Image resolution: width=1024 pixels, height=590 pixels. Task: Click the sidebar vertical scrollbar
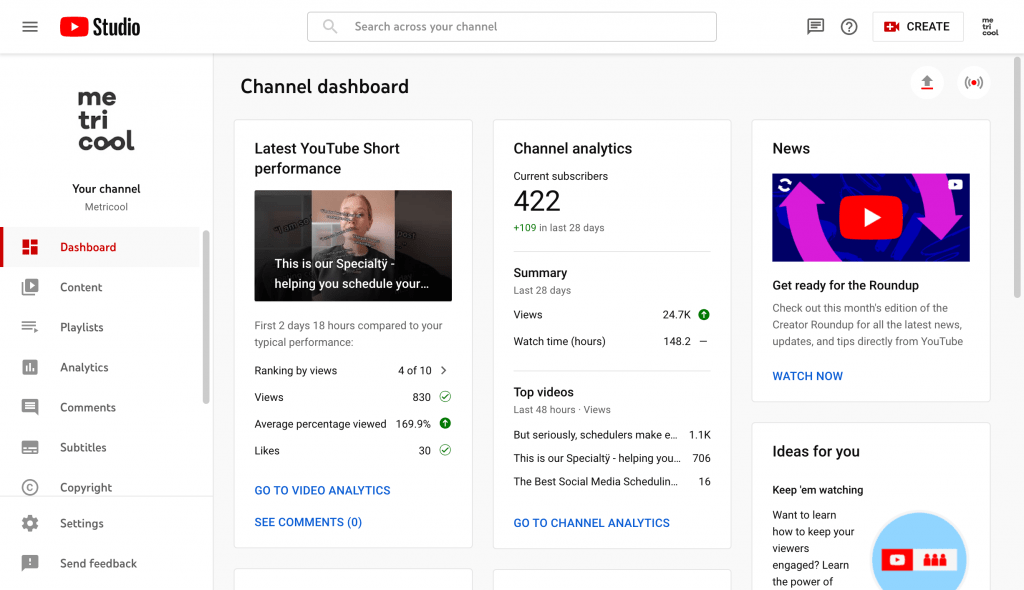coord(206,317)
